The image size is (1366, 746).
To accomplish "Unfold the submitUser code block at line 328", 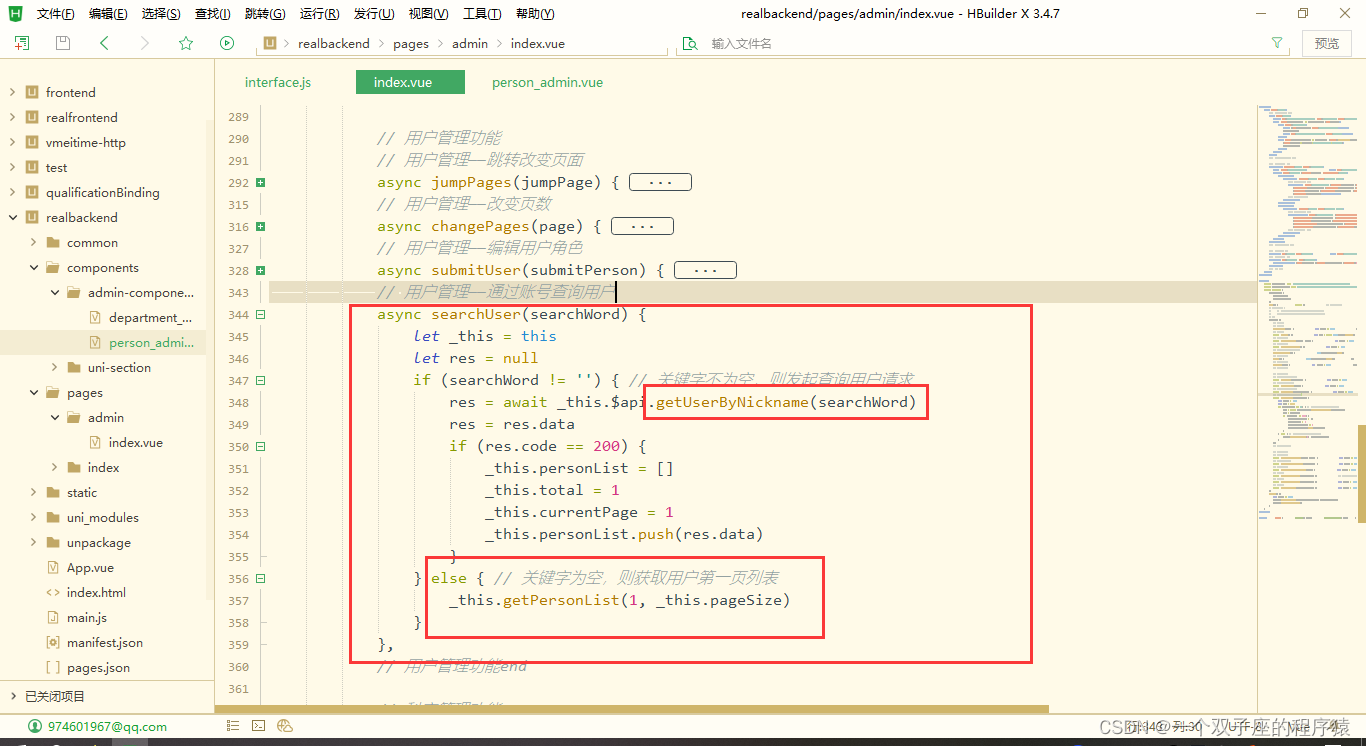I will tap(260, 271).
